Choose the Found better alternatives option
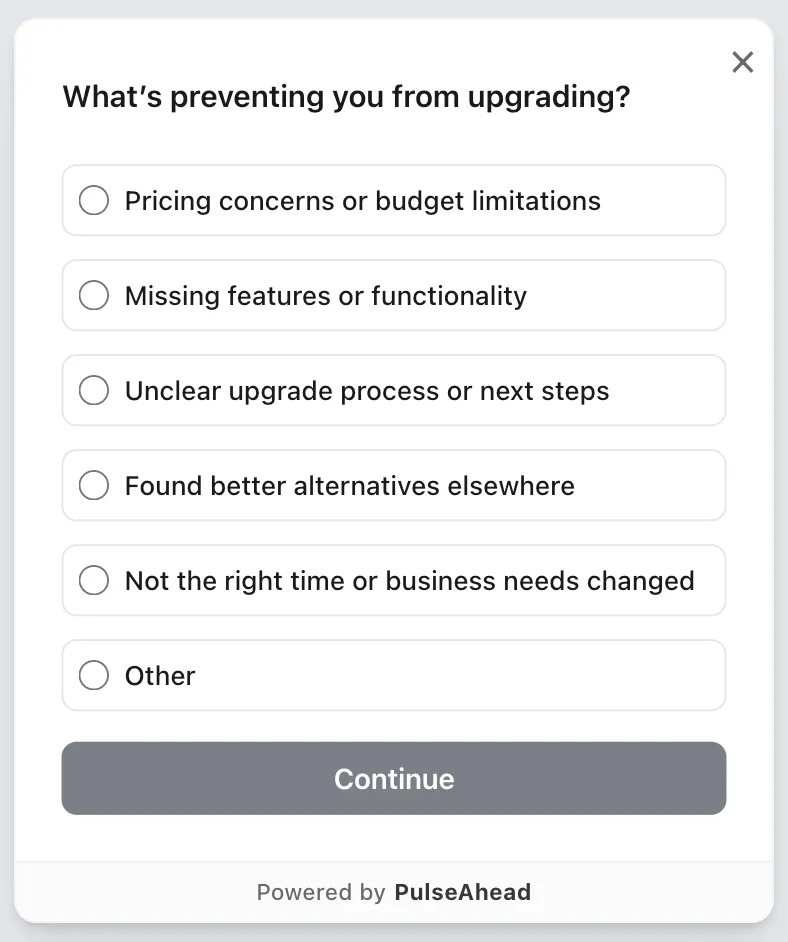The height and width of the screenshot is (942, 788). click(x=394, y=485)
